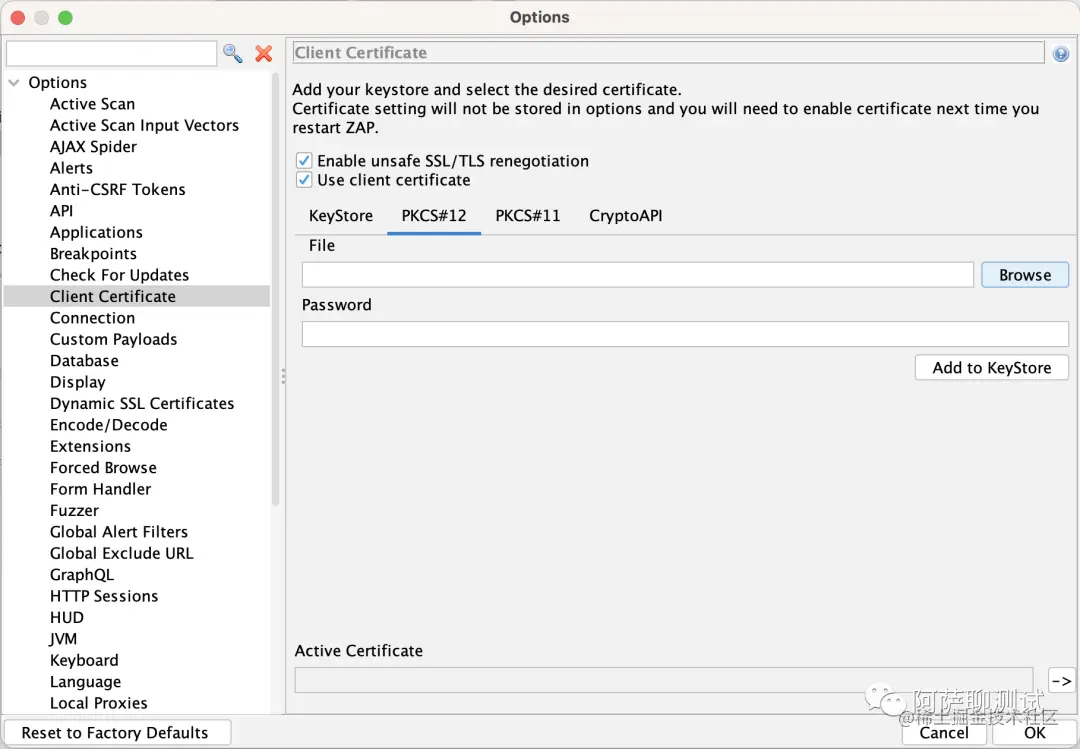Open Breakpoints options
The image size is (1080, 749).
(x=93, y=254)
